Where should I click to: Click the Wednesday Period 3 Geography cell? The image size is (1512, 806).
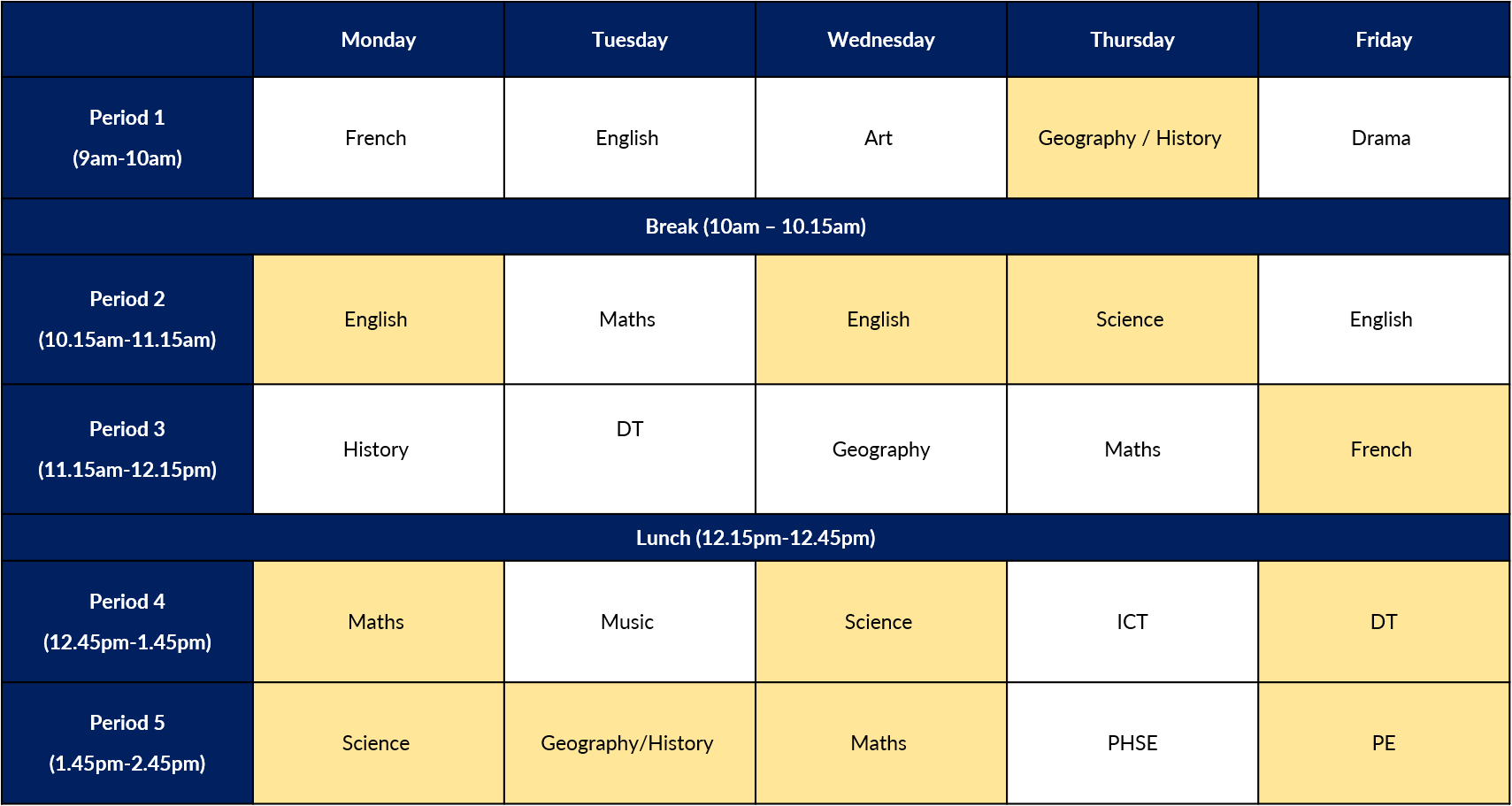click(881, 449)
